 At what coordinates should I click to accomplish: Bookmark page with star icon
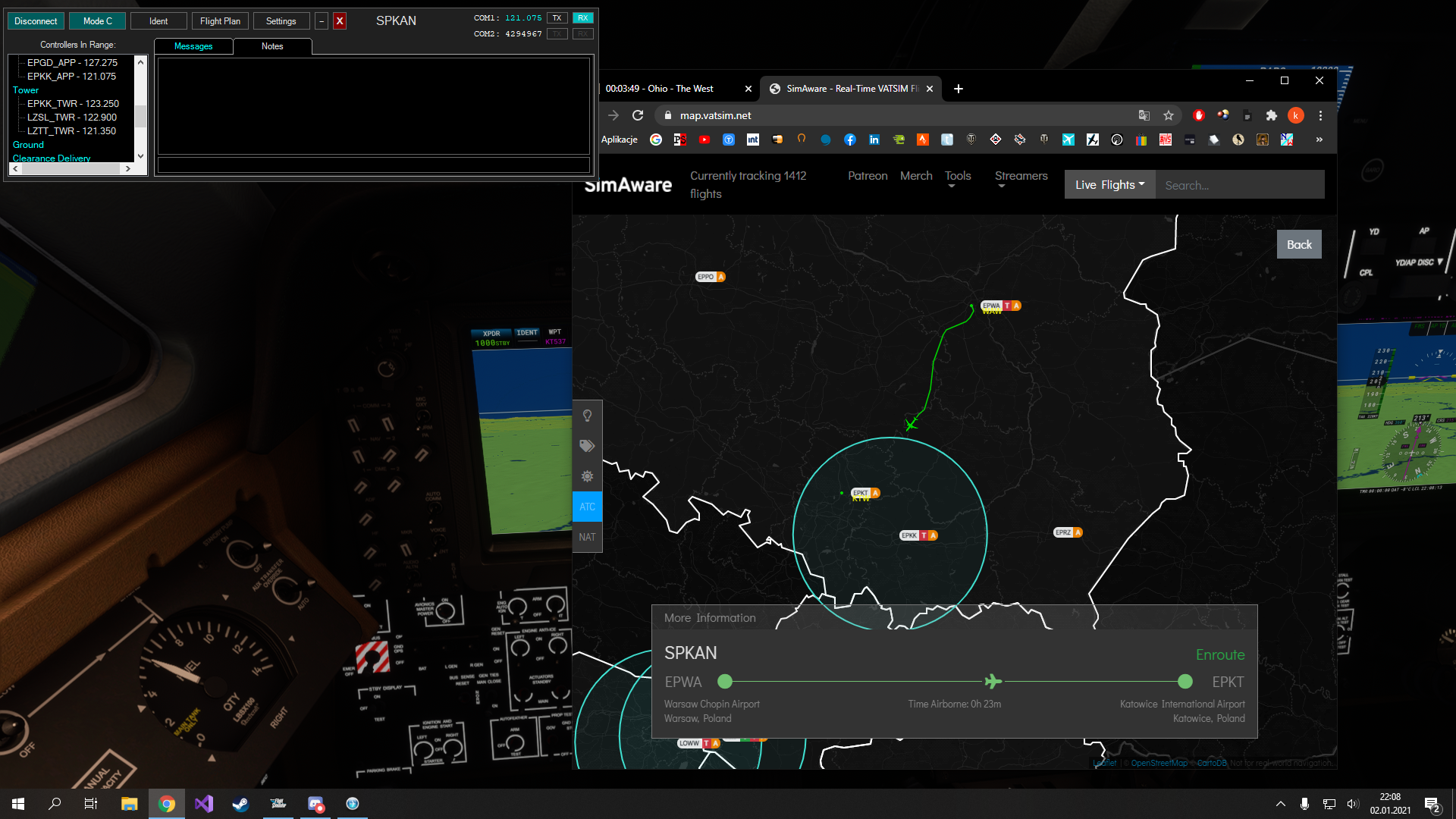tap(1169, 115)
